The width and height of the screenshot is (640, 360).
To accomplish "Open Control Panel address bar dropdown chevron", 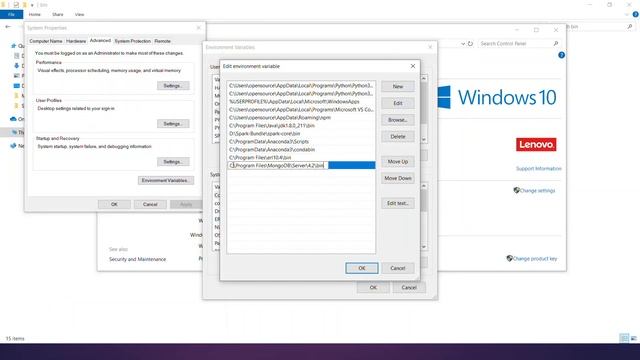I will point(463,43).
